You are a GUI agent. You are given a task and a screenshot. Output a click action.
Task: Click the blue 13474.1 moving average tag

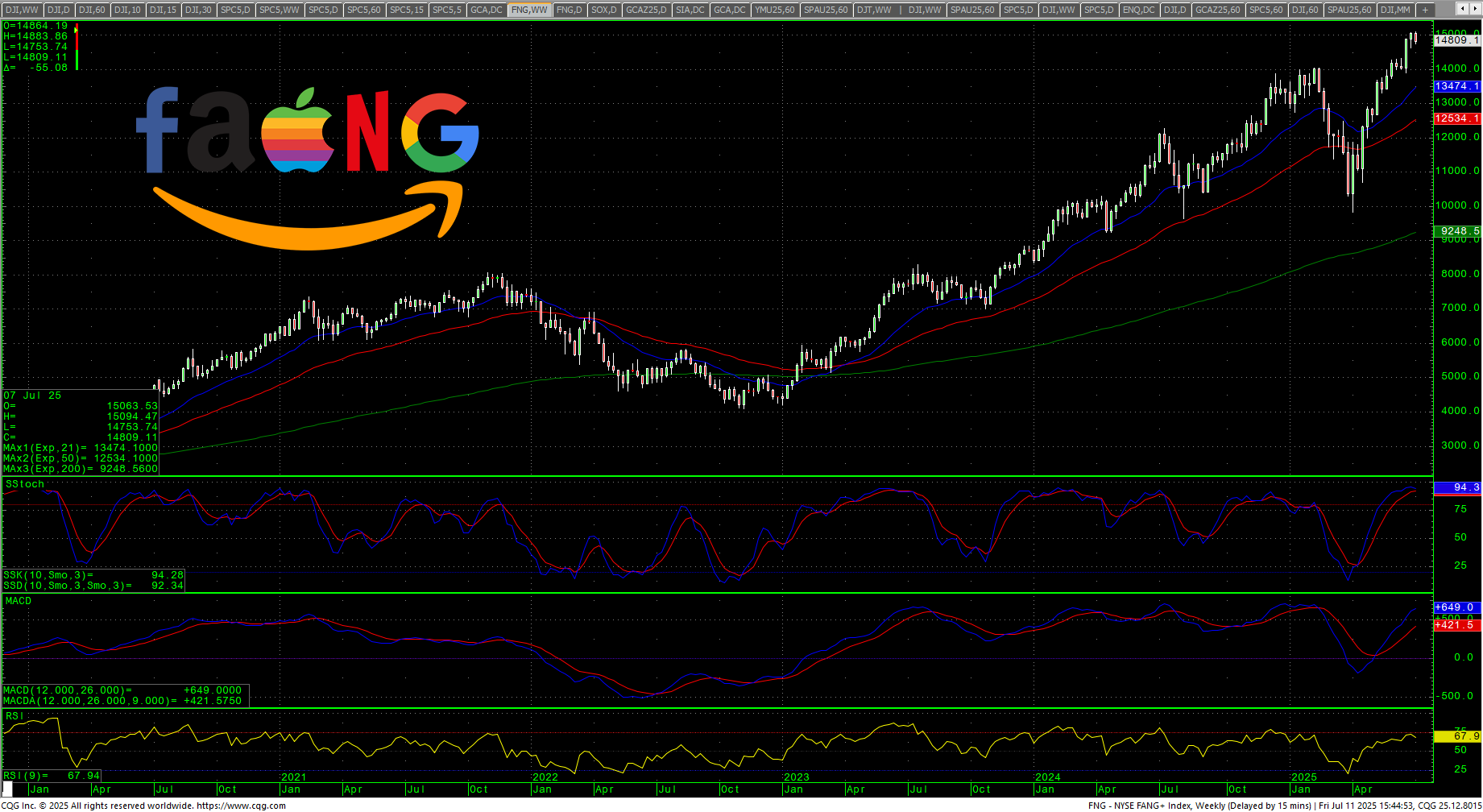click(x=1457, y=86)
